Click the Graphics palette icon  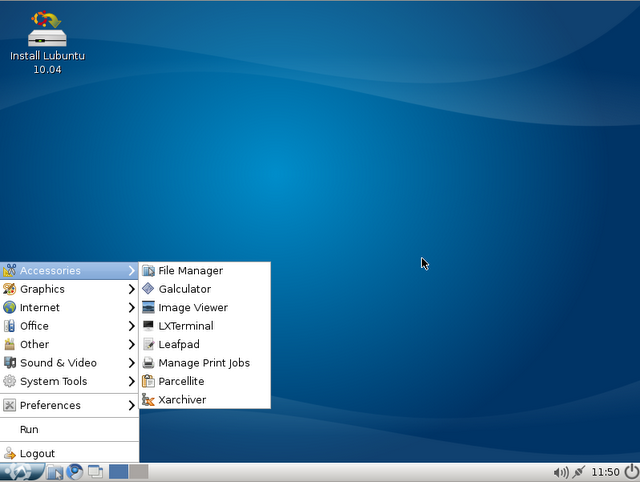click(x=9, y=289)
